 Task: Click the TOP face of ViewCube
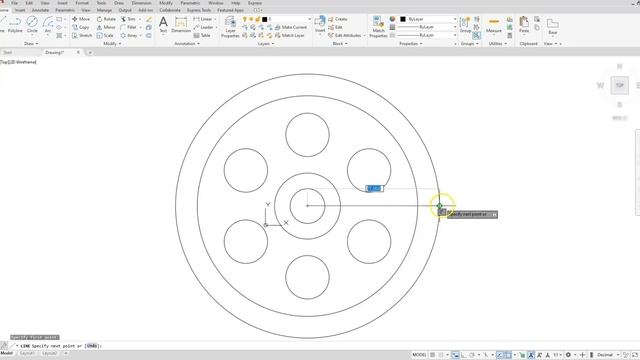pyautogui.click(x=620, y=85)
